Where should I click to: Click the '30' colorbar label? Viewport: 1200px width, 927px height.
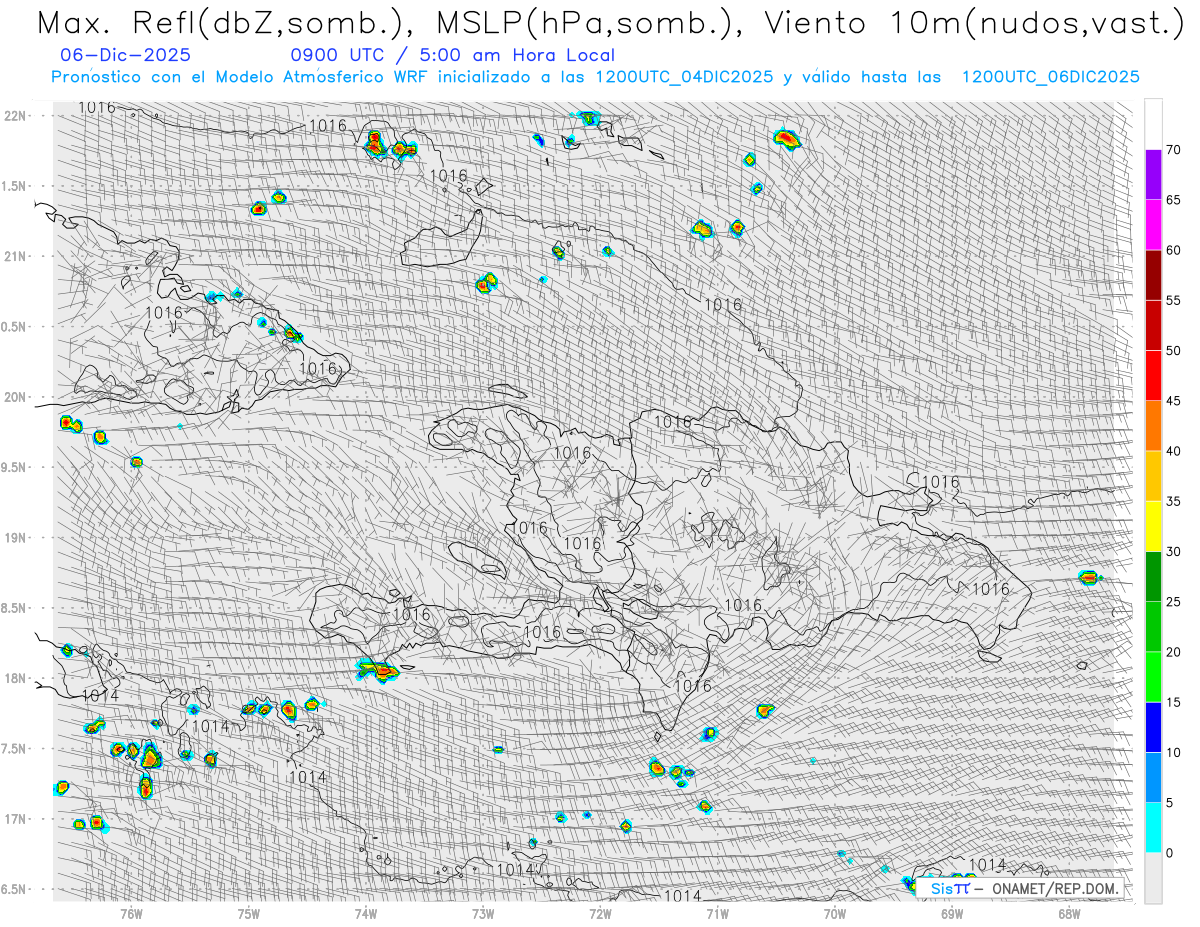pyautogui.click(x=1173, y=552)
